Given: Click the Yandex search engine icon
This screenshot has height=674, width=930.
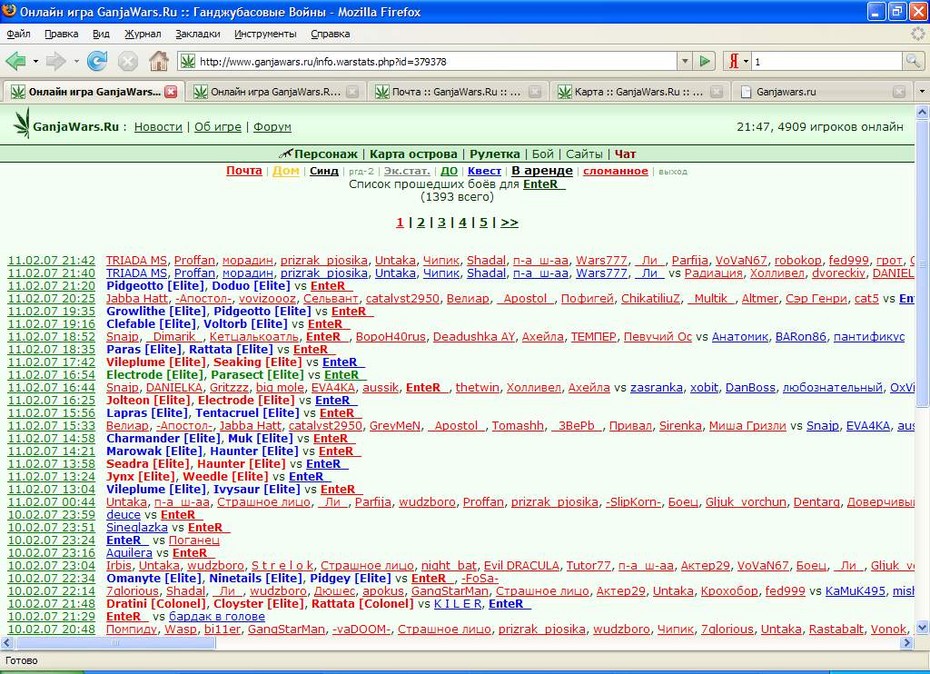Looking at the screenshot, I should tap(734, 61).
